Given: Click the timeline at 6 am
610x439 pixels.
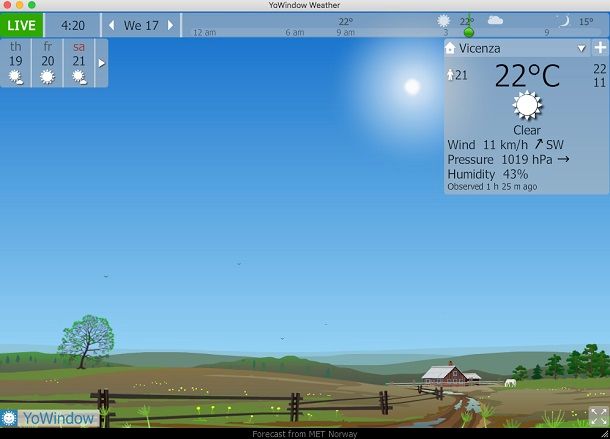Looking at the screenshot, I should coord(294,33).
